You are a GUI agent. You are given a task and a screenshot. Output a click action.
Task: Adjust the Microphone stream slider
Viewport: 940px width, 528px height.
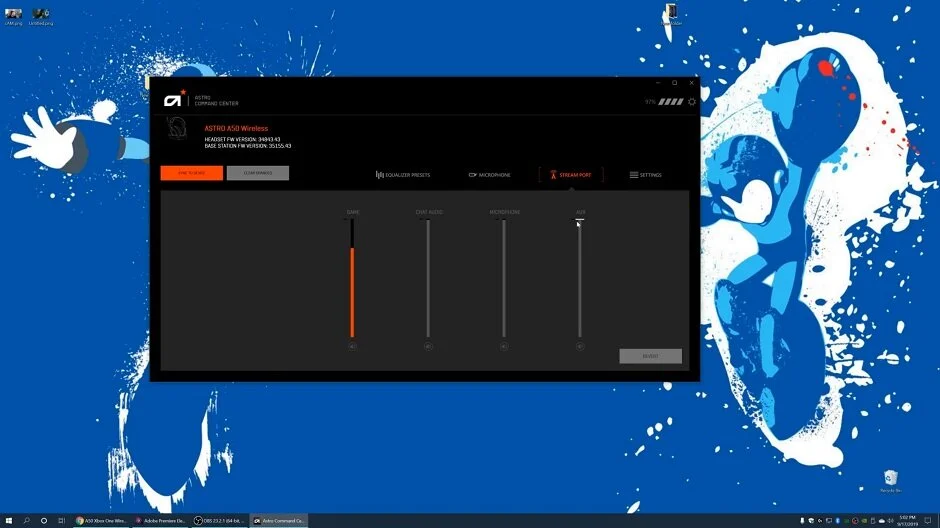pos(504,278)
